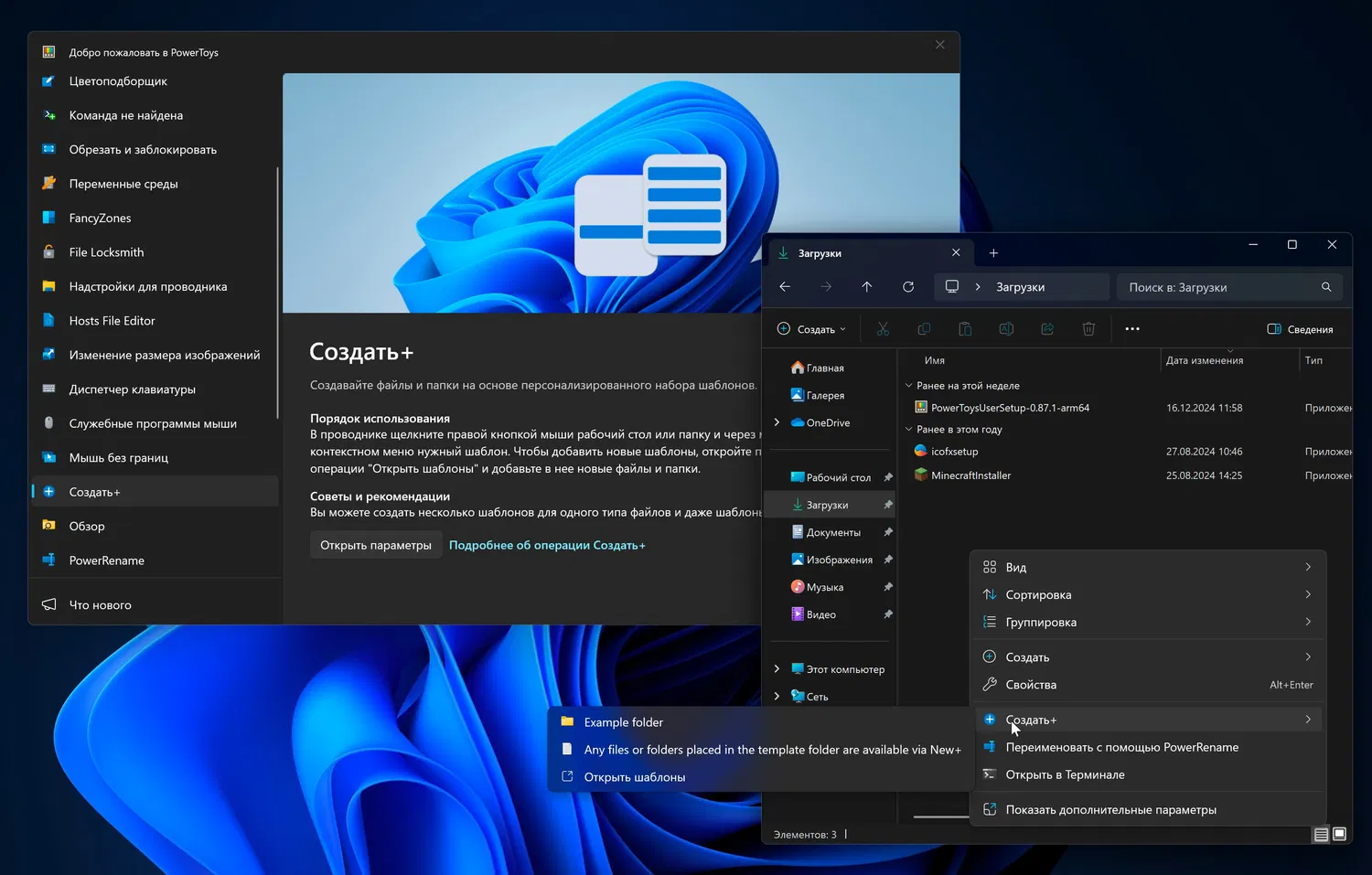Unpin Рабочий стол using its pin icon
Image resolution: width=1372 pixels, height=875 pixels.
tap(888, 477)
